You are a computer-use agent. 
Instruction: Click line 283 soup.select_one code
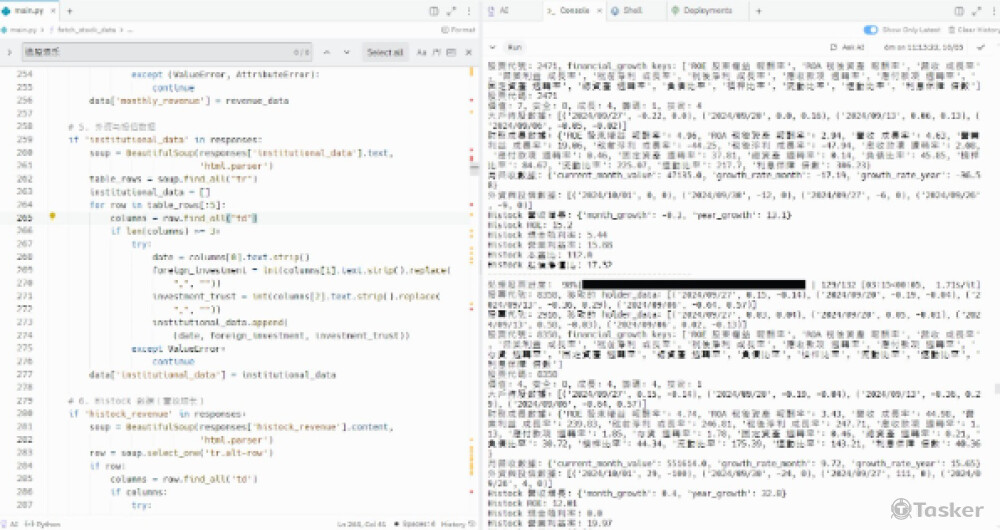181,453
